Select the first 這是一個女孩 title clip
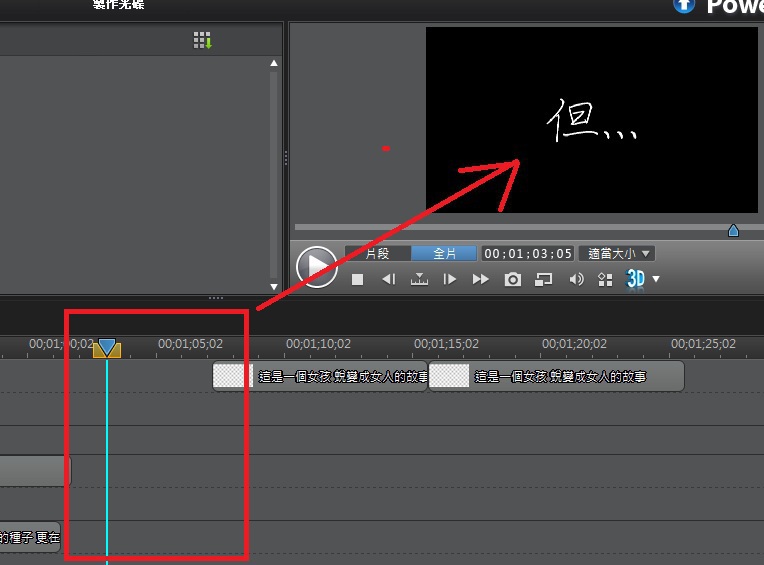Image resolution: width=764 pixels, height=565 pixels. [x=320, y=376]
